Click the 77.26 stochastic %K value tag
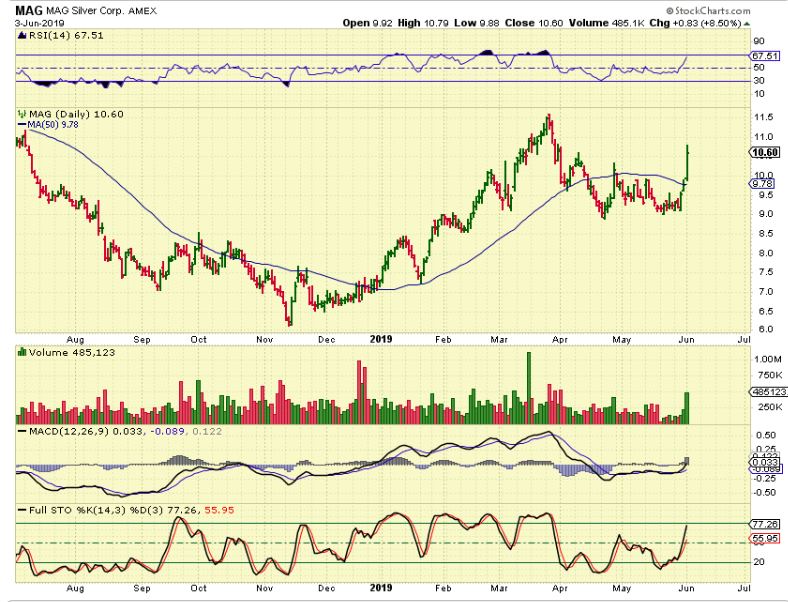The width and height of the screenshot is (788, 602). (764, 523)
